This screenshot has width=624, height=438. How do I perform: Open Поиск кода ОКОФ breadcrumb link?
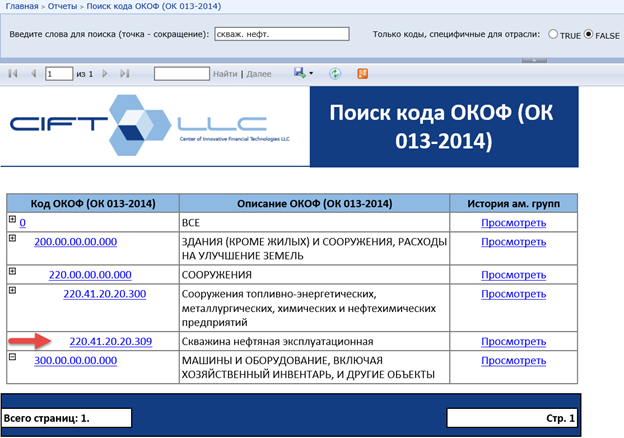point(154,6)
